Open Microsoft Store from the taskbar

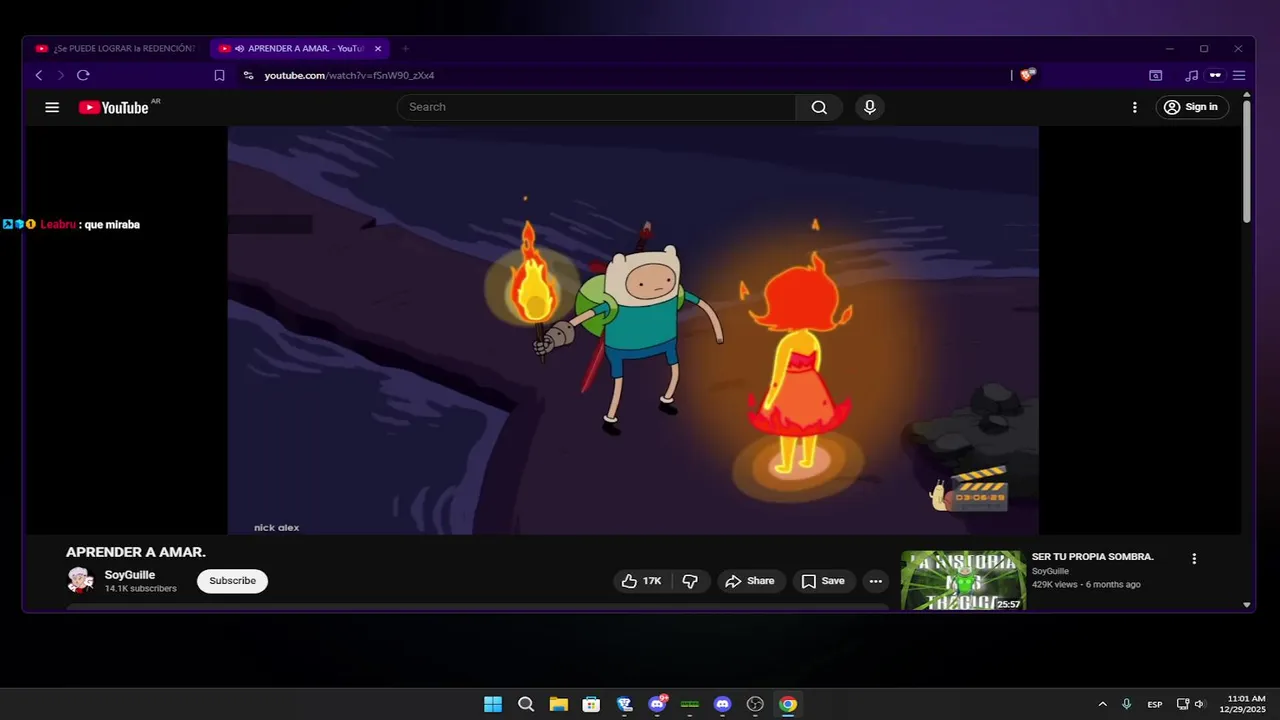(x=591, y=704)
